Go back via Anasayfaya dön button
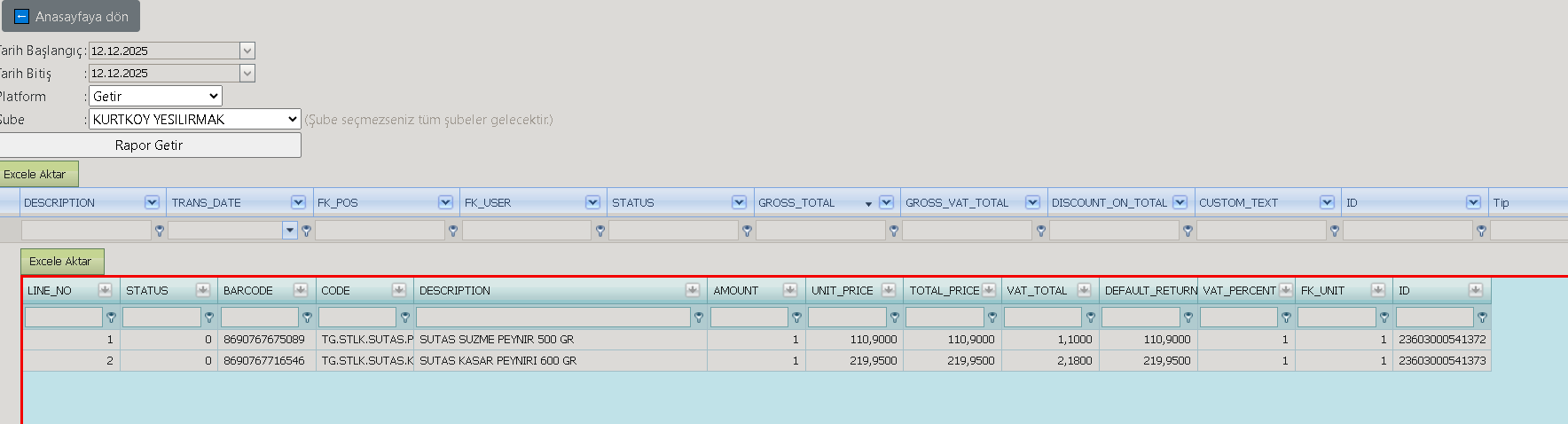 tap(71, 16)
